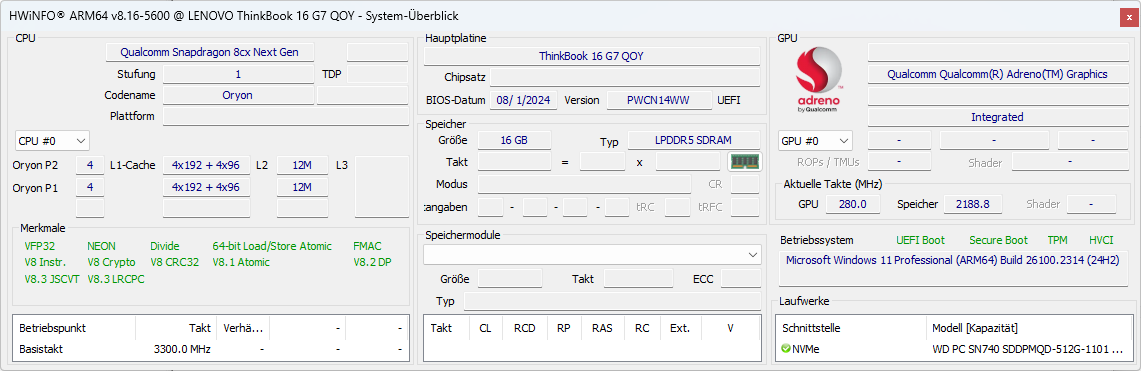Select the Windows 11 Professional OS text box
Viewport: 1141px width, 371px height.
(x=953, y=268)
